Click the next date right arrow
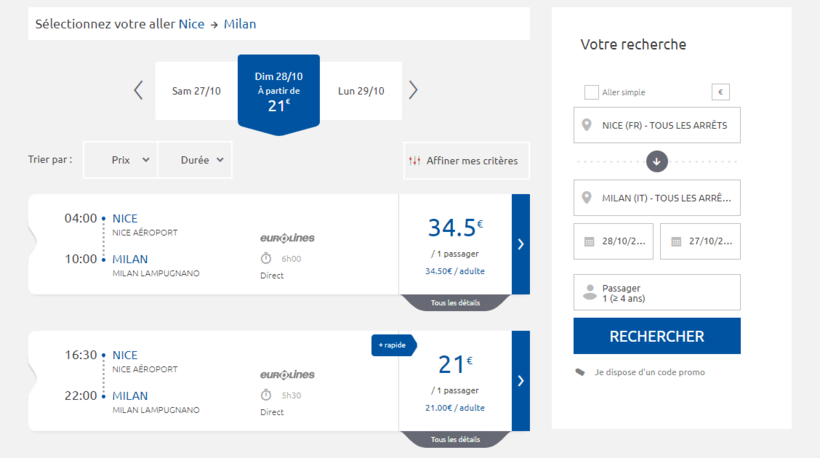Screen dimensions: 820x458 413,91
